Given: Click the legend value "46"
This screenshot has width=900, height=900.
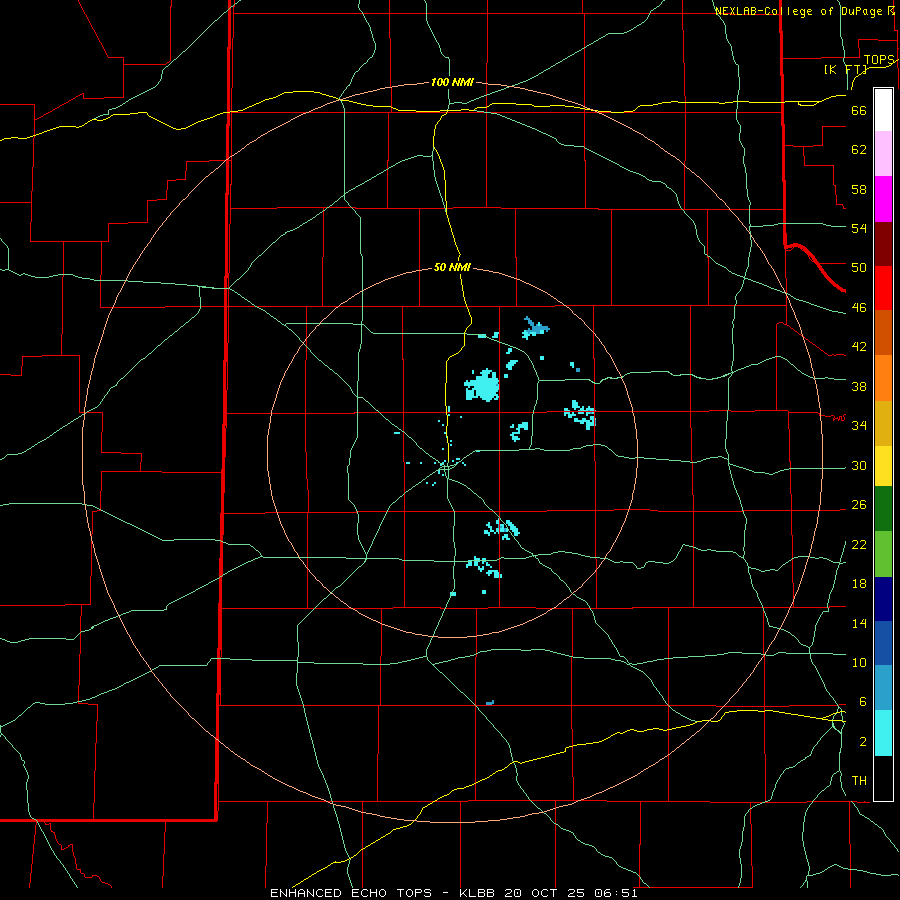Looking at the screenshot, I should (x=859, y=308).
